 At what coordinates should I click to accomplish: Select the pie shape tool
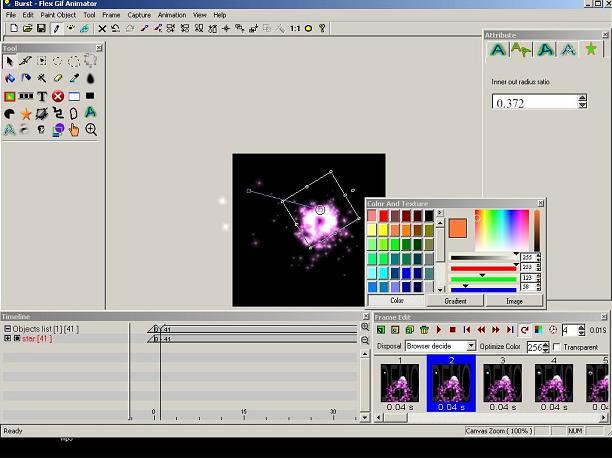pos(10,114)
